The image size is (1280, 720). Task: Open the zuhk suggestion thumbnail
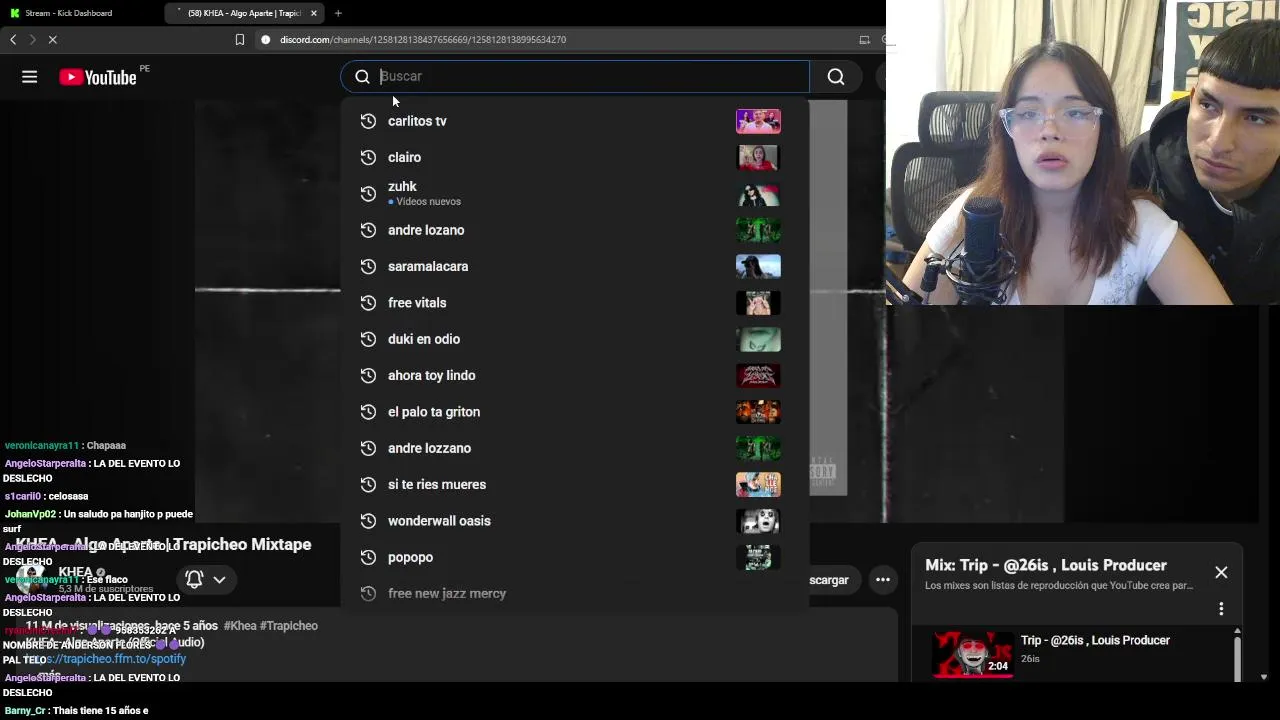coord(758,194)
